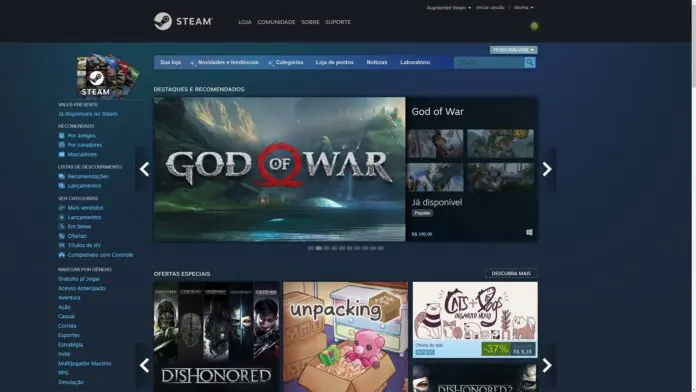Click the chart icon beside Mais vendidos
The image size is (696, 392).
pos(62,207)
